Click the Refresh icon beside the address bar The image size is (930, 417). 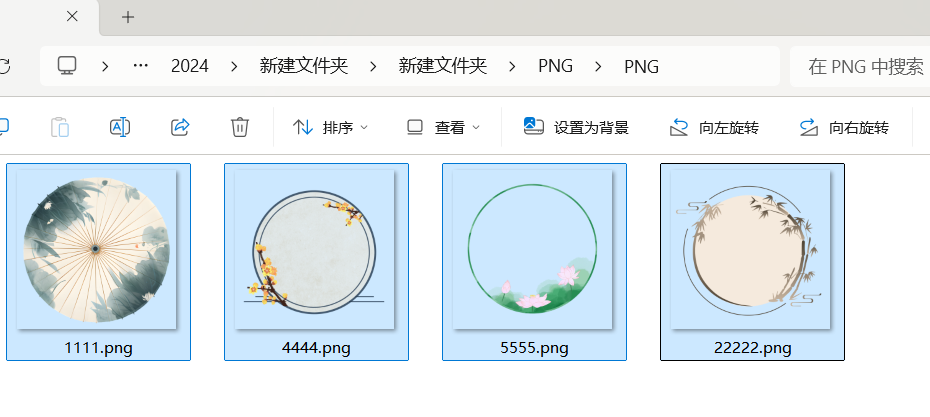[x=4, y=66]
